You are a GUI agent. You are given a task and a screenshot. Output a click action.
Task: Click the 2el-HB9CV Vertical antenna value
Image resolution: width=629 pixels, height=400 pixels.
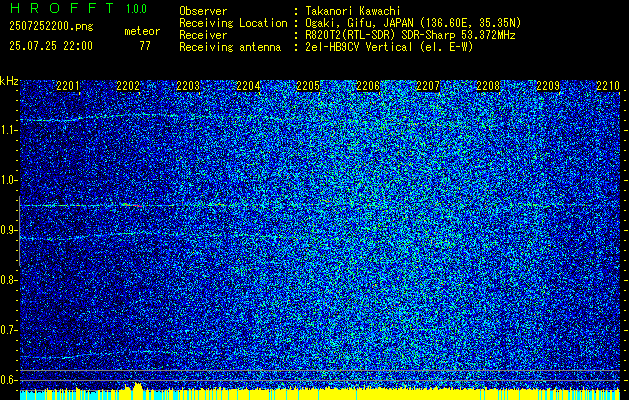click(389, 47)
